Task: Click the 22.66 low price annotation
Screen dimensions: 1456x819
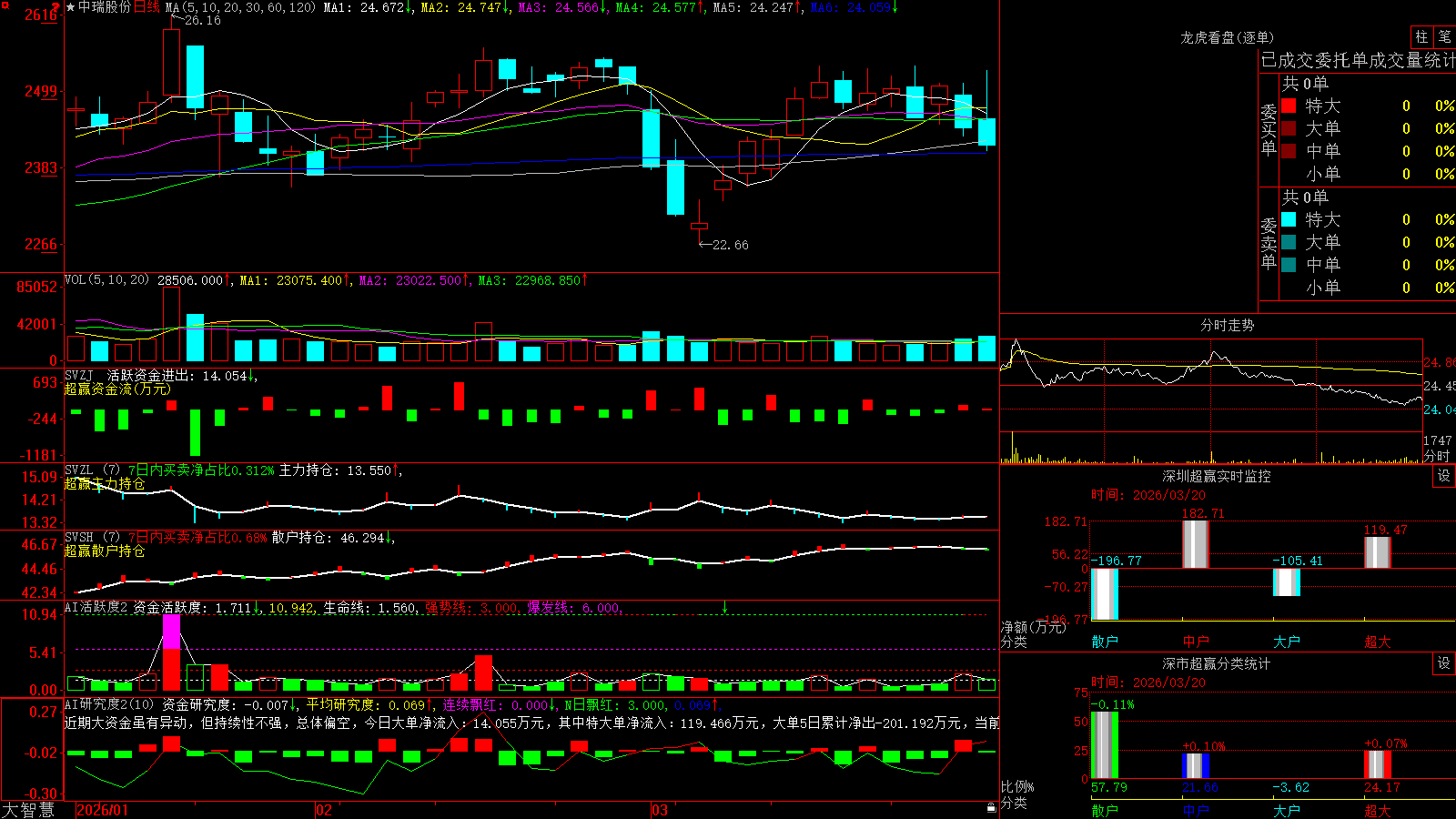Action: click(x=730, y=245)
